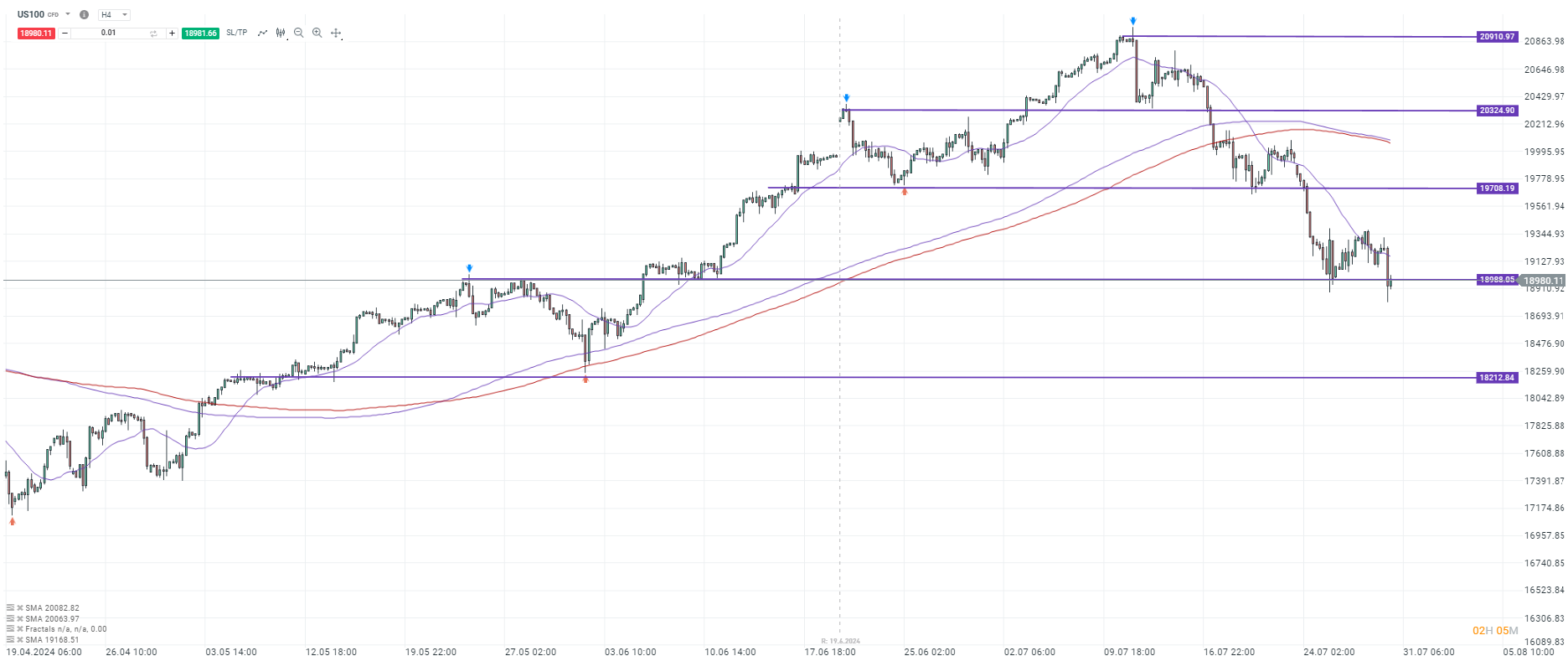Increase trade volume with plus button
This screenshot has height=656, width=1568.
tap(172, 34)
